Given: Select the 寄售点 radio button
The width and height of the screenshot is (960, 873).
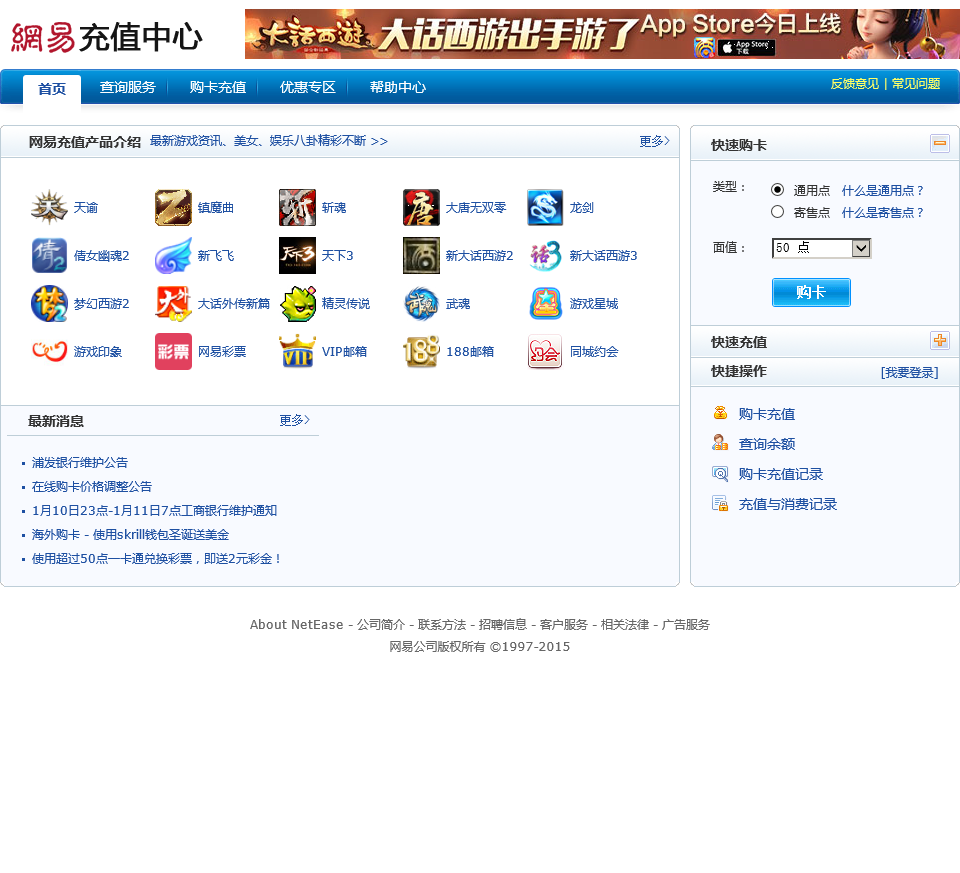Looking at the screenshot, I should point(778,212).
